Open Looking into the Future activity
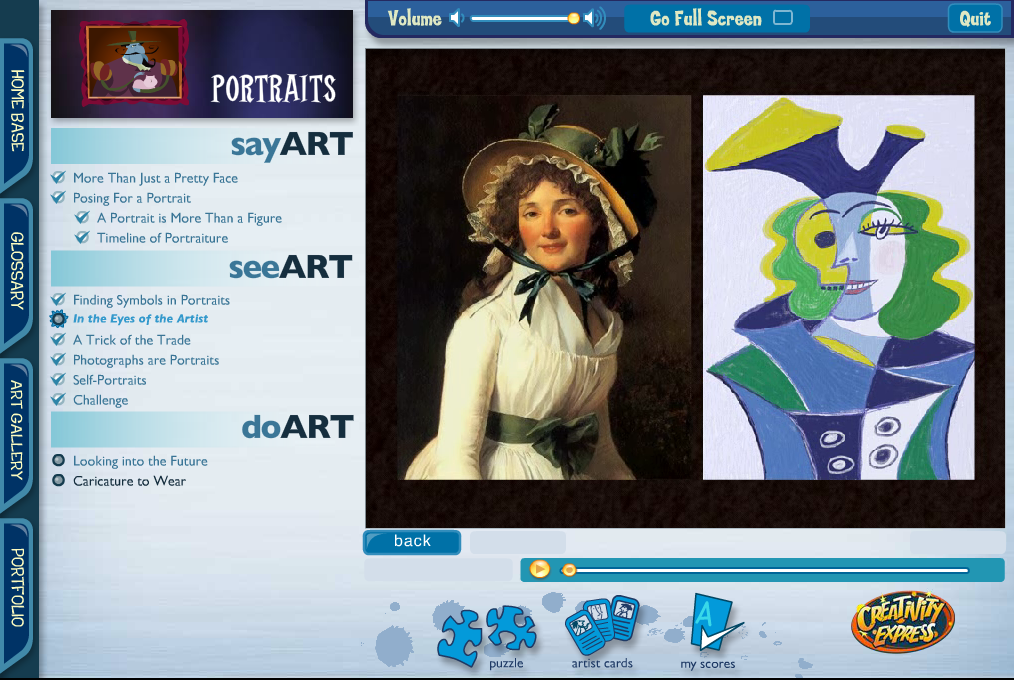The image size is (1014, 680). pos(140,461)
